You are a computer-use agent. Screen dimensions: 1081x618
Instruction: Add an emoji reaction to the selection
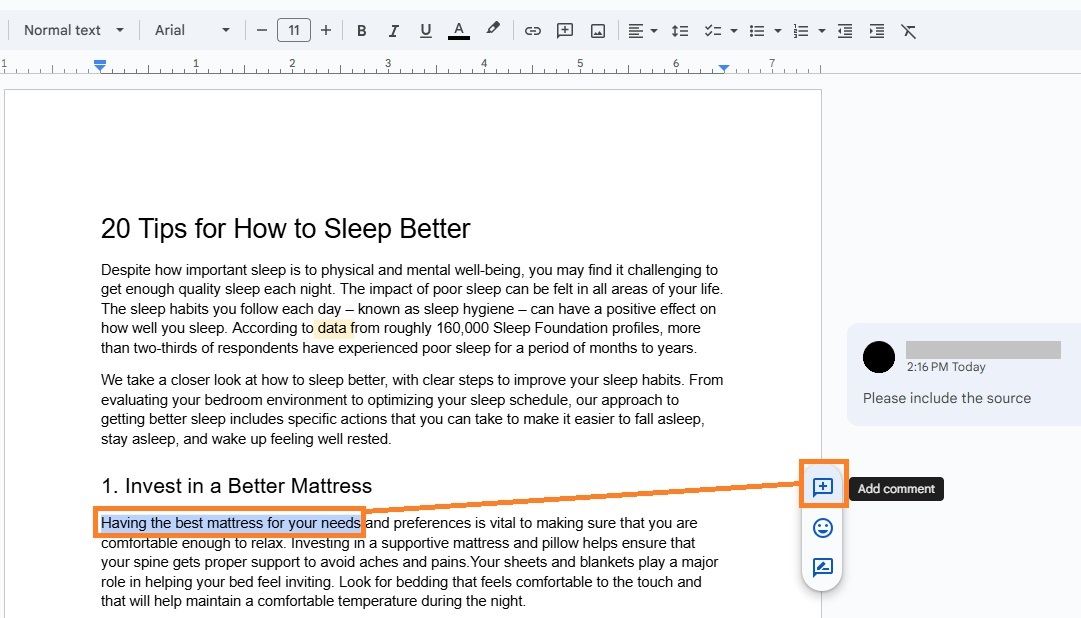point(821,527)
